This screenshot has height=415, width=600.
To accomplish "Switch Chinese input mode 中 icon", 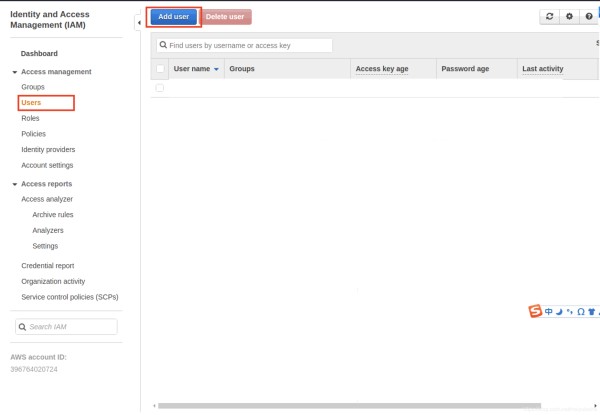I will [x=548, y=312].
